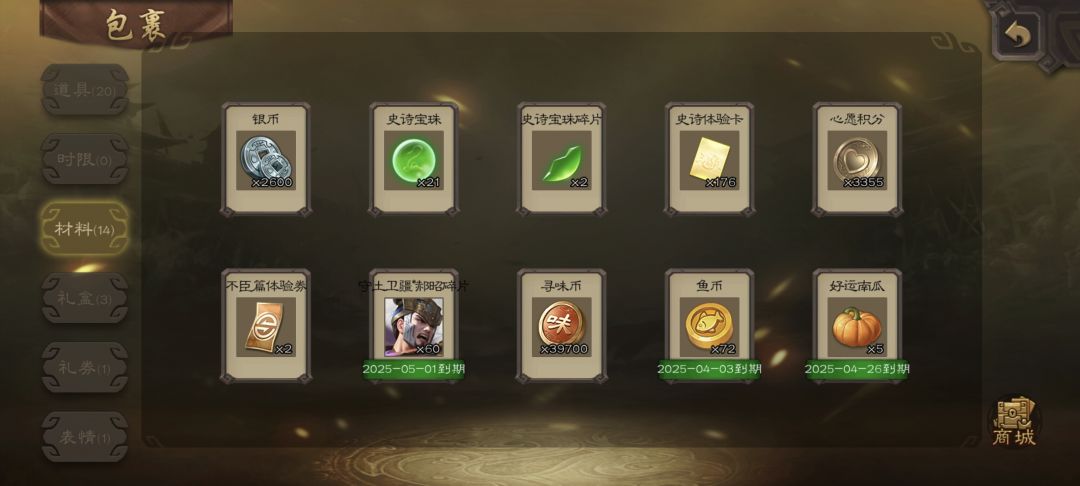
Task: Open the 不臣篇体验券 ticket item
Action: pyautogui.click(x=266, y=326)
